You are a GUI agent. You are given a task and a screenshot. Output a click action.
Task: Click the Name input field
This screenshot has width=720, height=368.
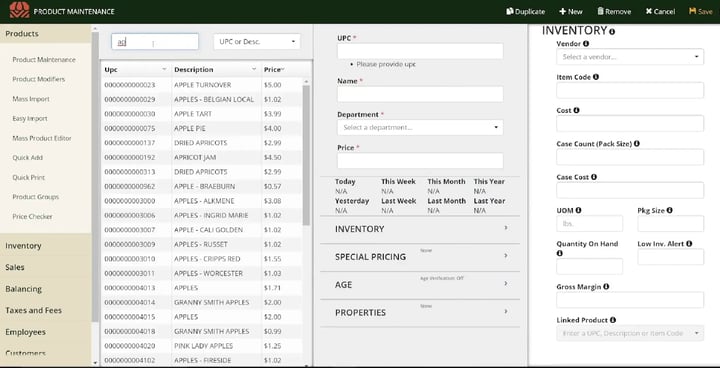point(420,94)
